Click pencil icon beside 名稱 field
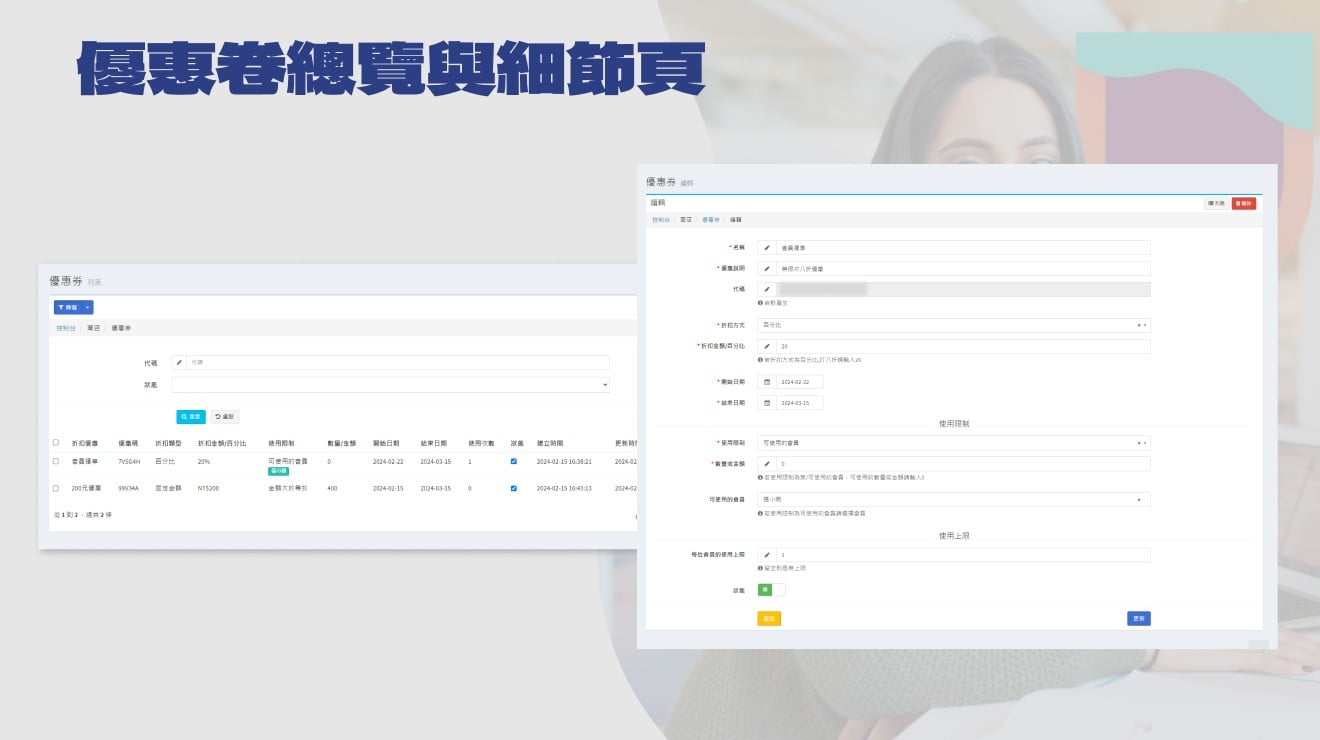Screen dimensions: 1320x740 click(767, 247)
